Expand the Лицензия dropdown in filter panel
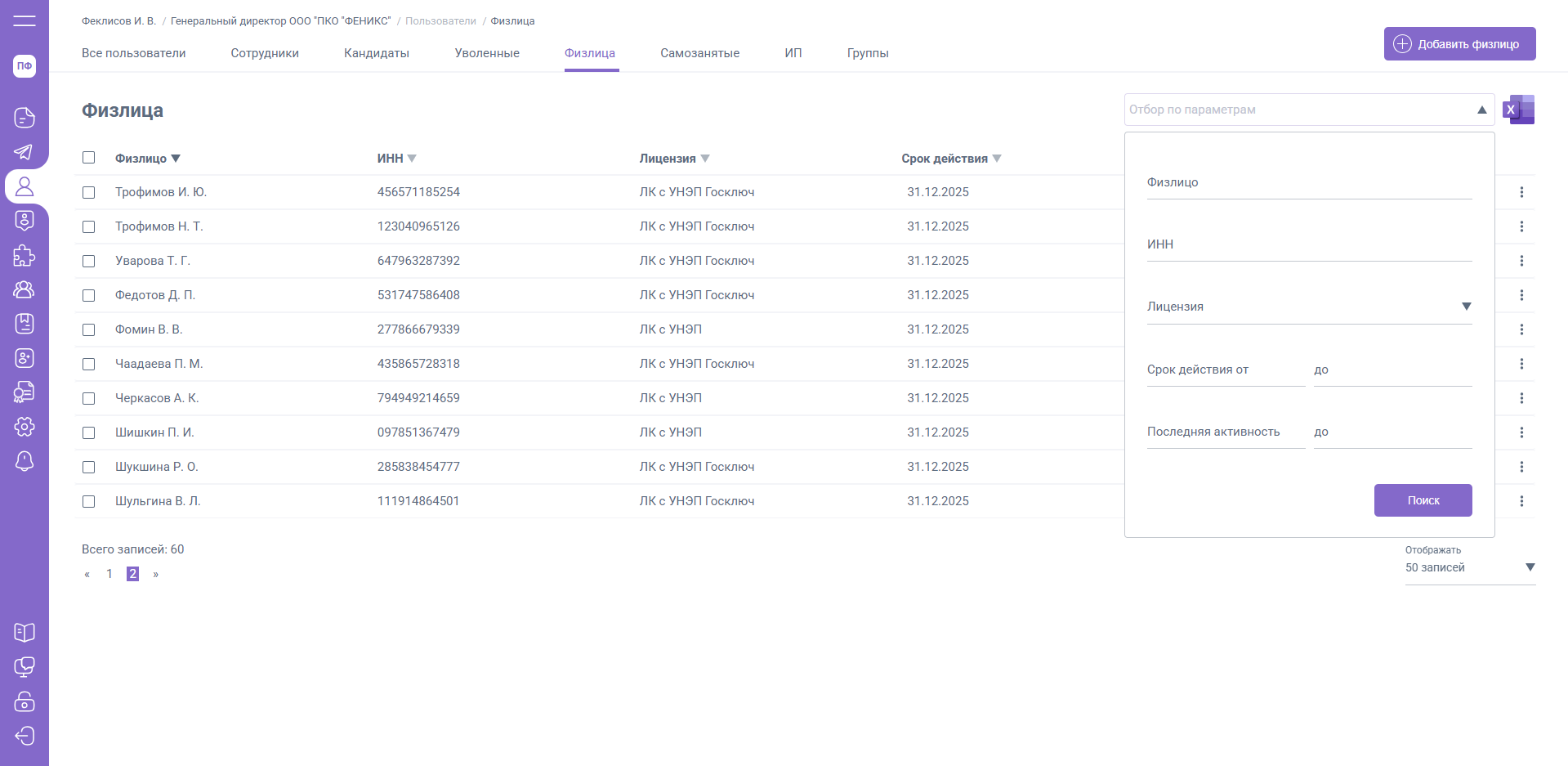The height and width of the screenshot is (766, 1568). (x=1466, y=307)
